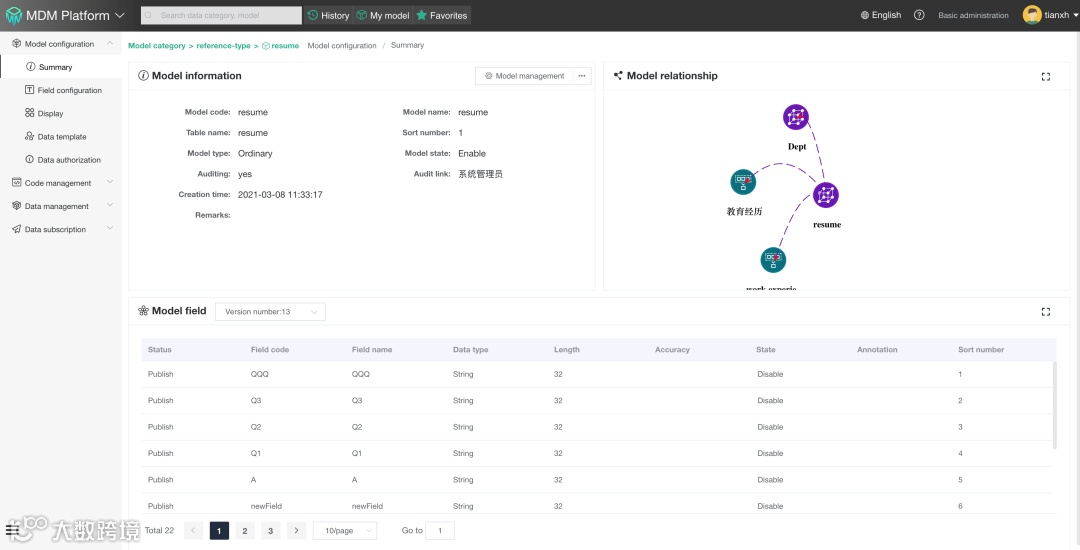
Task: Open Field configuration in sidebar
Action: point(61,90)
